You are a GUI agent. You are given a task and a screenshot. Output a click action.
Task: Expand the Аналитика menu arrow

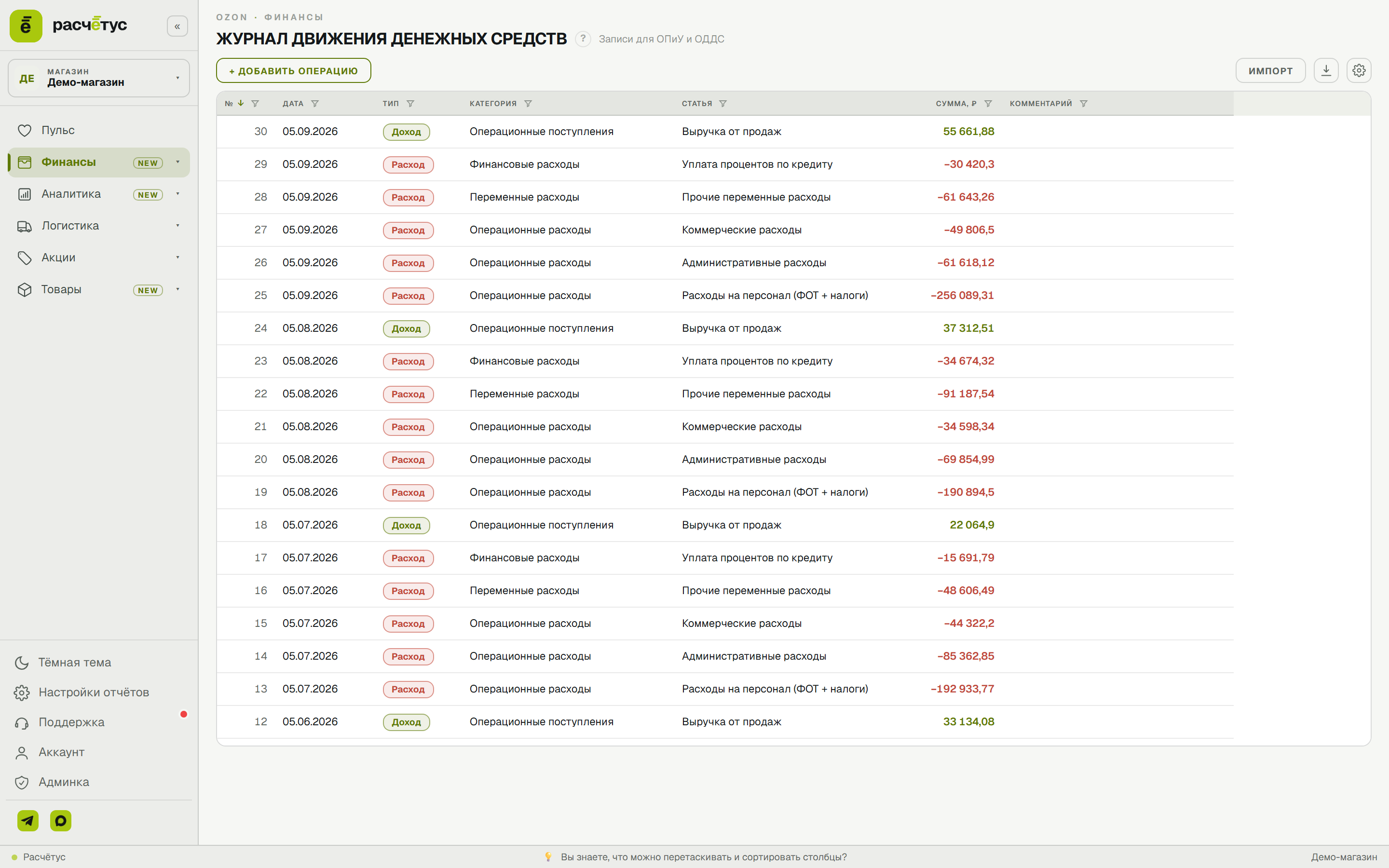point(178,194)
